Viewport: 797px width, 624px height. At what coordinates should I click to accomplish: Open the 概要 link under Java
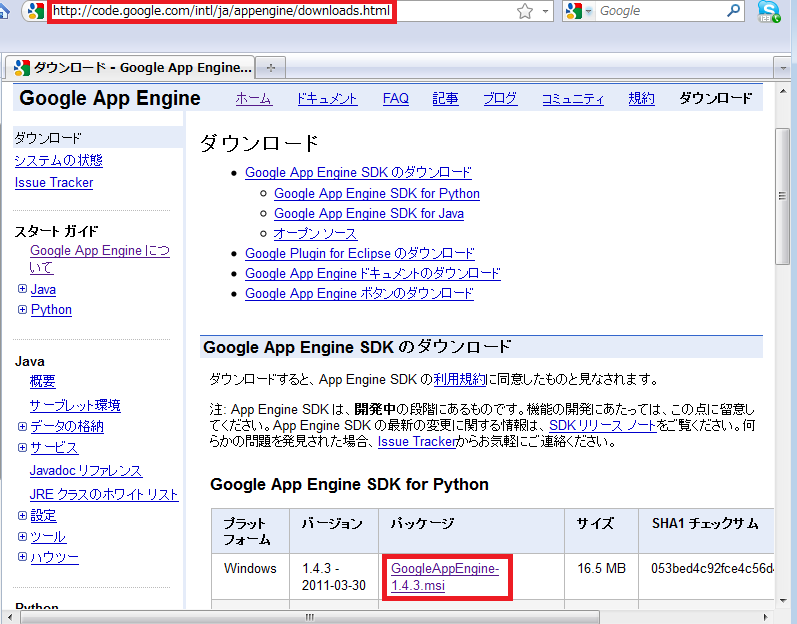[x=43, y=381]
